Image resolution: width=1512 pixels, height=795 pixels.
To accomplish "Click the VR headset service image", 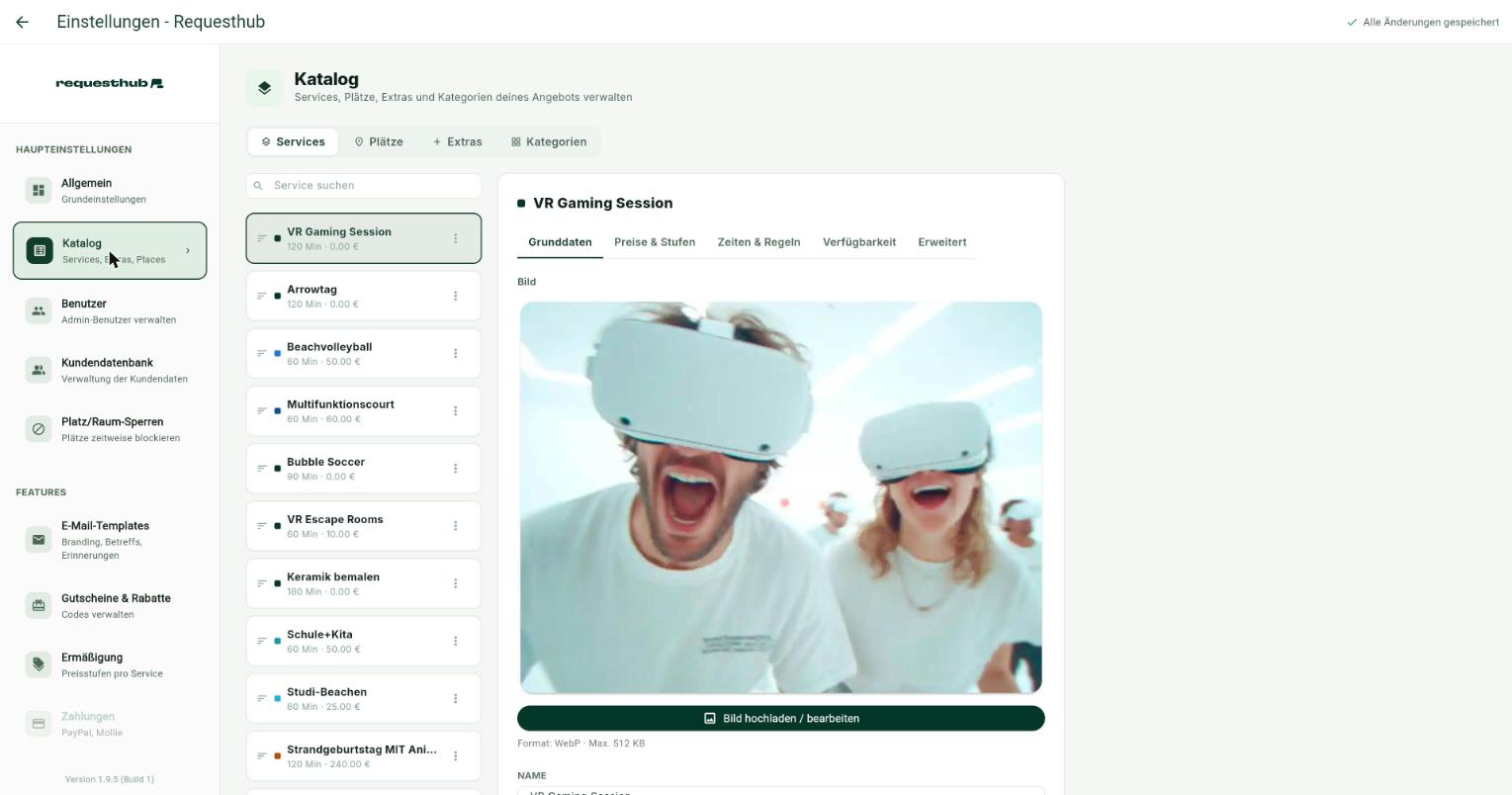I will 781,497.
